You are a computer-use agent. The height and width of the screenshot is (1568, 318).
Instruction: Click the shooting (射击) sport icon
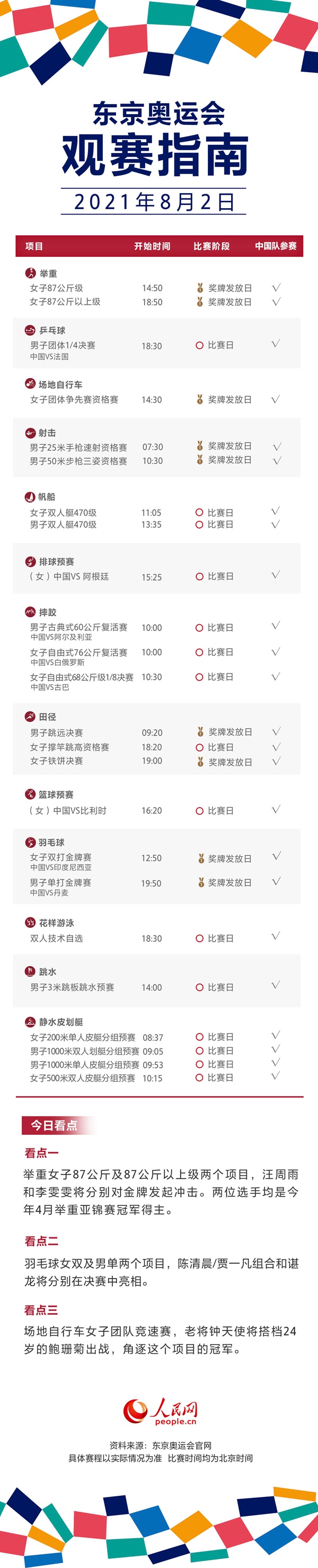(x=30, y=433)
